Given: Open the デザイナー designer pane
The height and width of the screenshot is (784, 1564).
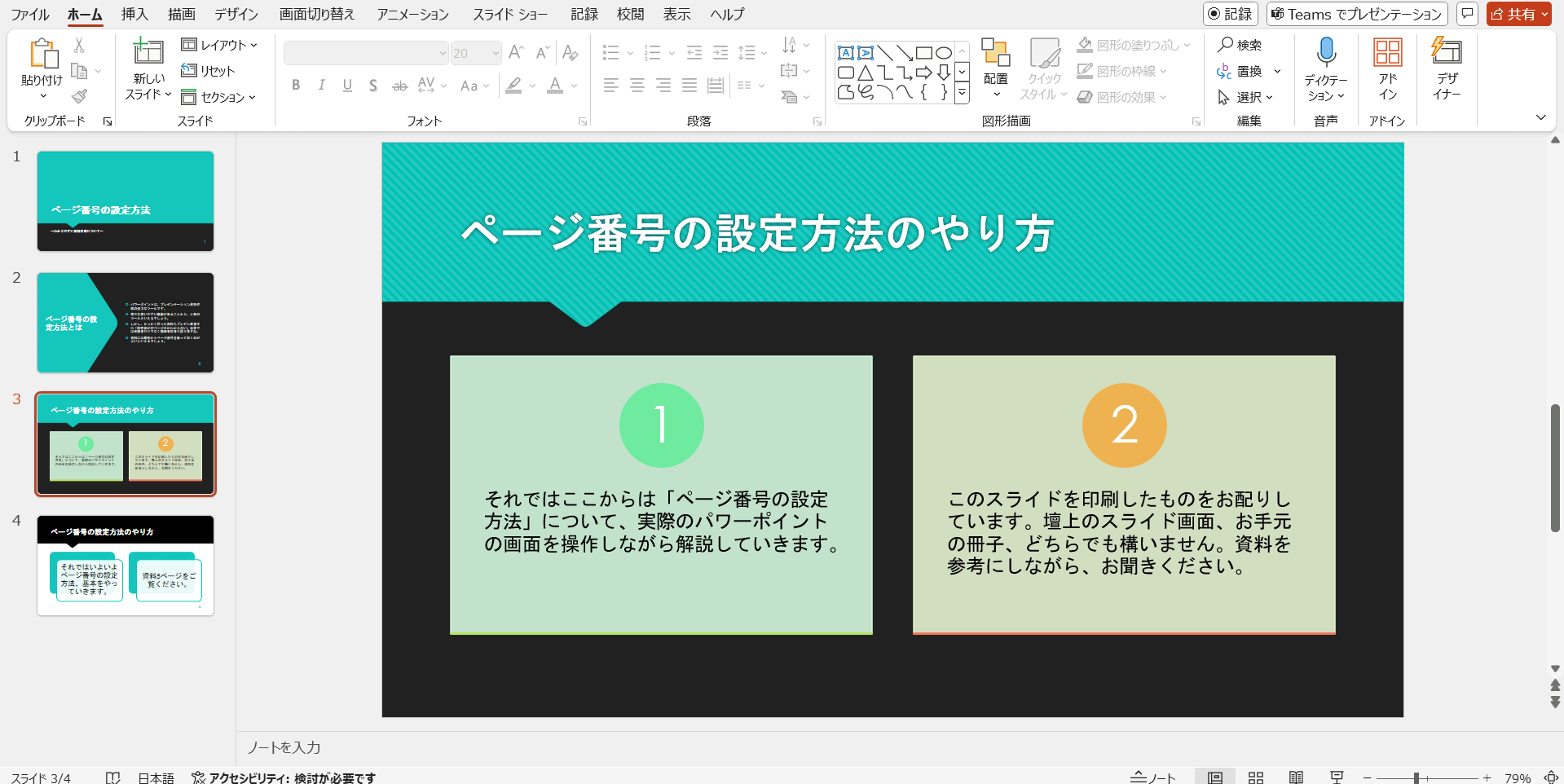Looking at the screenshot, I should (x=1447, y=68).
